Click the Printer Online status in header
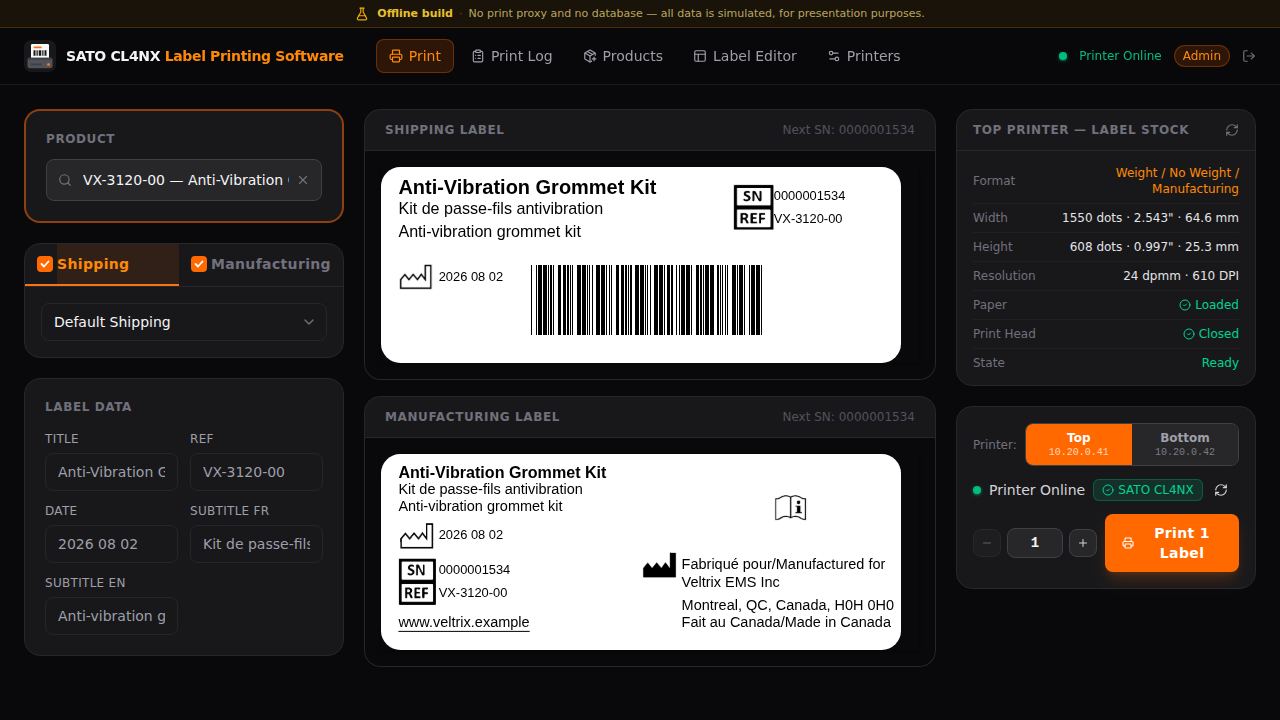Image resolution: width=1280 pixels, height=720 pixels. 1110,56
